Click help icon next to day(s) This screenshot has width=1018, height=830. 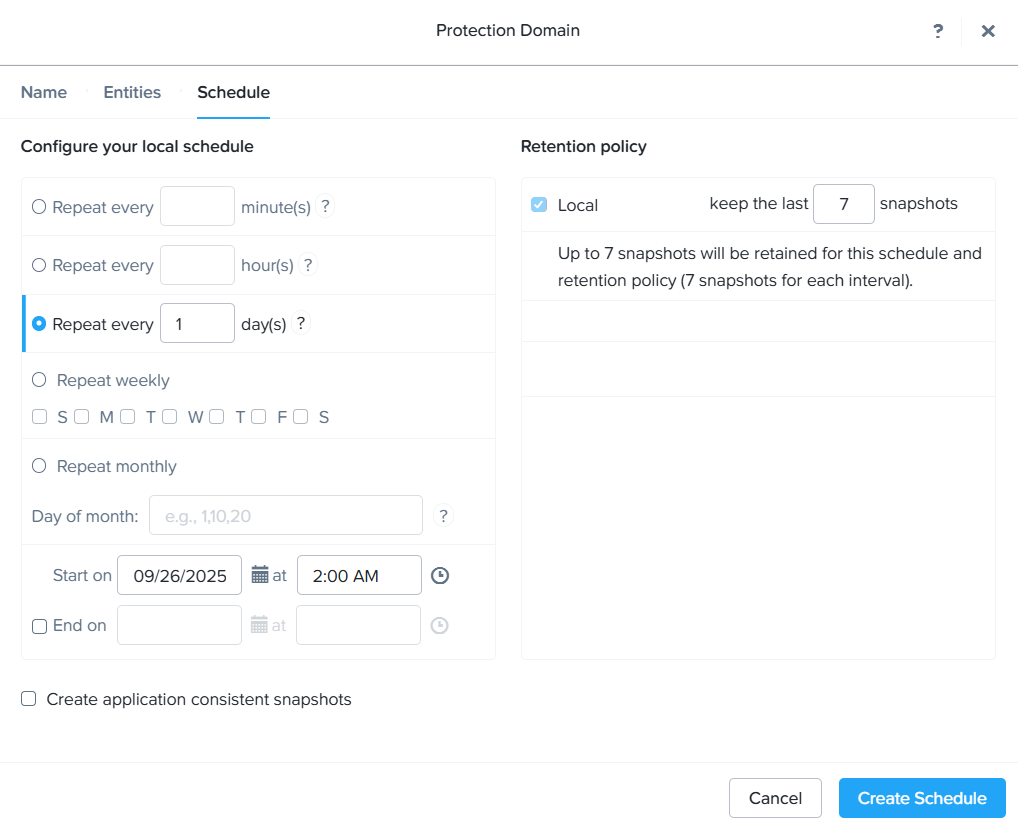tap(301, 324)
